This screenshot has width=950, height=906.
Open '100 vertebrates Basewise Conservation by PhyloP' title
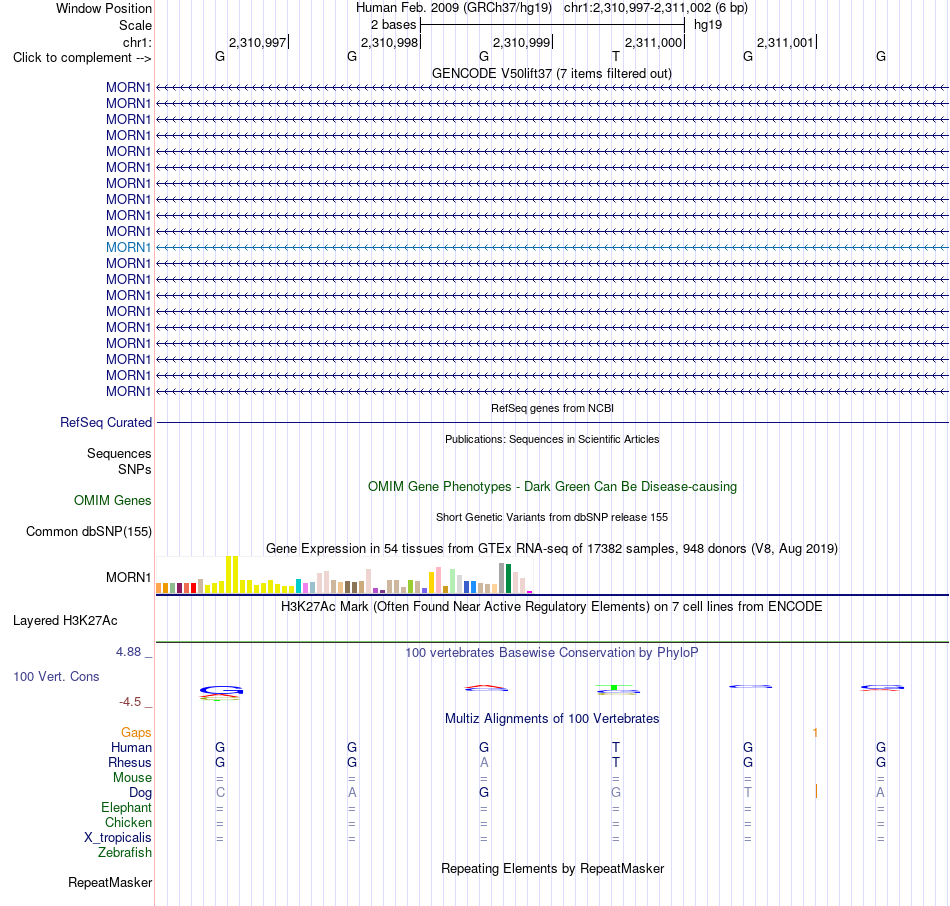[552, 653]
